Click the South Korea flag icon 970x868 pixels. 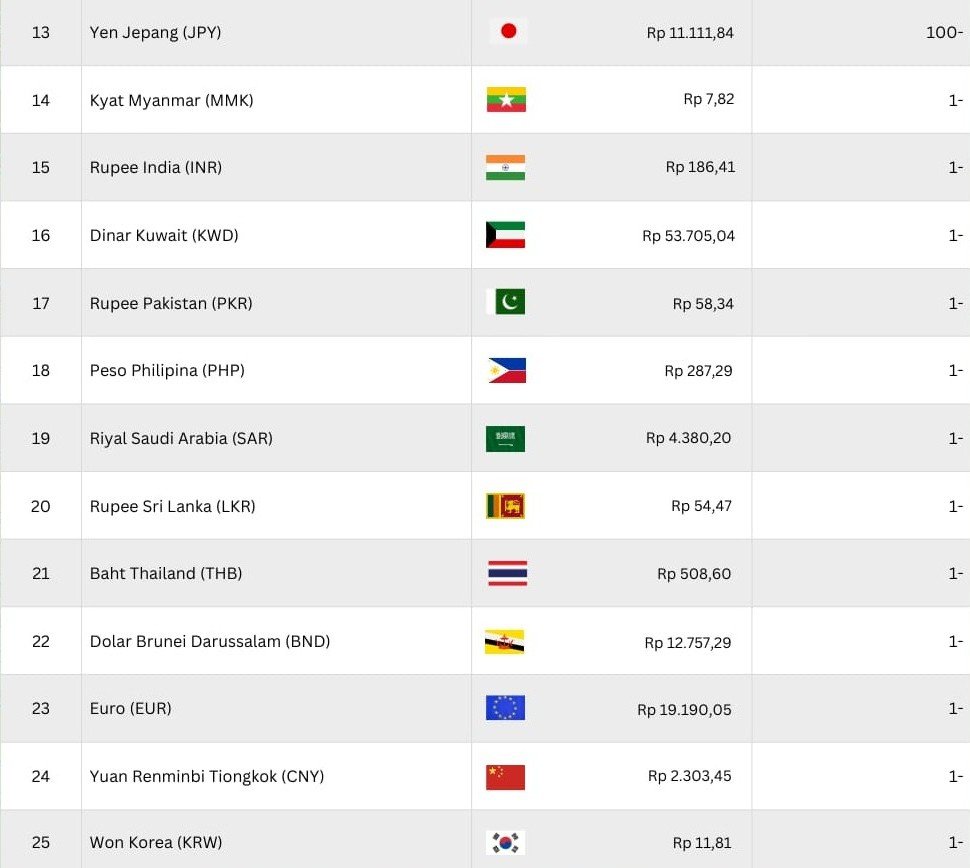506,843
